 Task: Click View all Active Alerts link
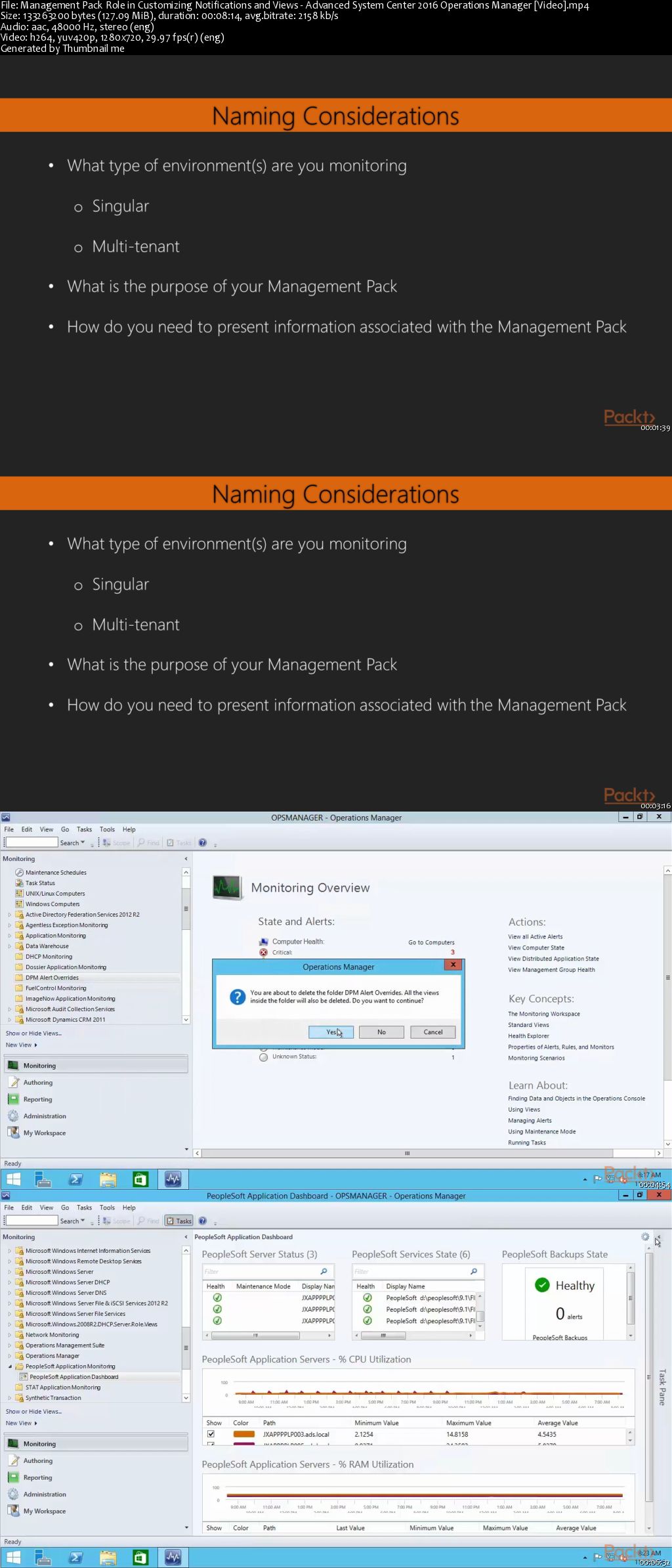point(535,937)
